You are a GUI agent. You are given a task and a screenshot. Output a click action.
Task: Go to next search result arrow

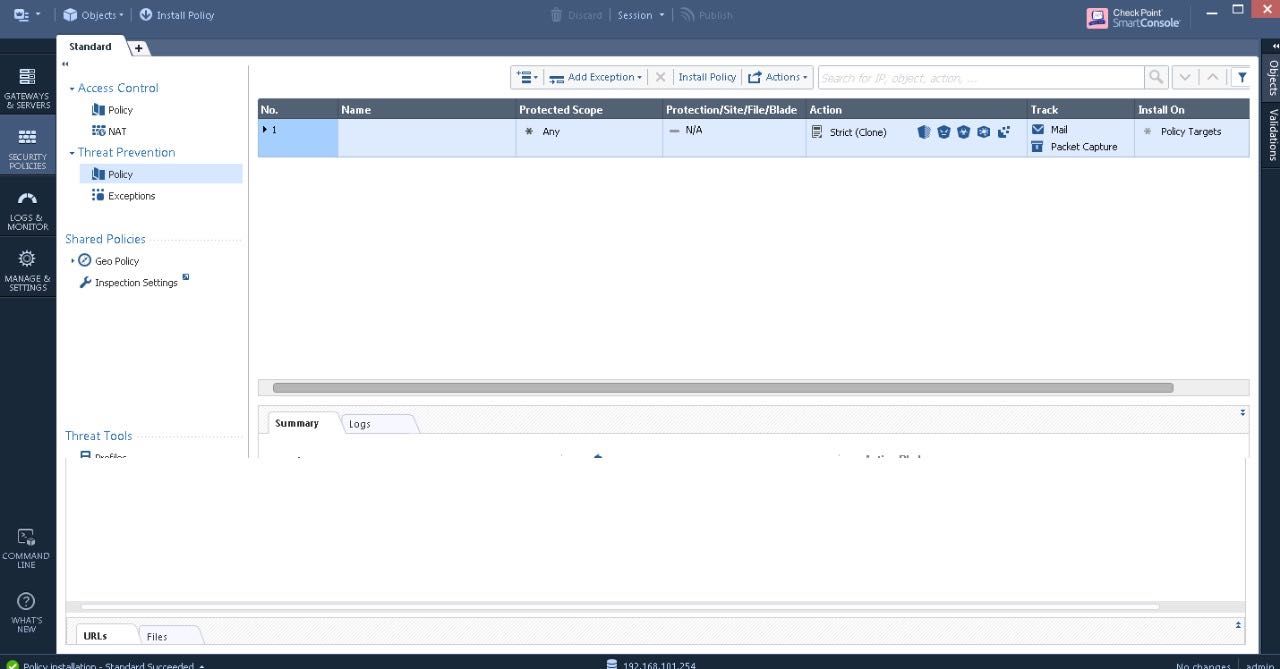click(1185, 77)
